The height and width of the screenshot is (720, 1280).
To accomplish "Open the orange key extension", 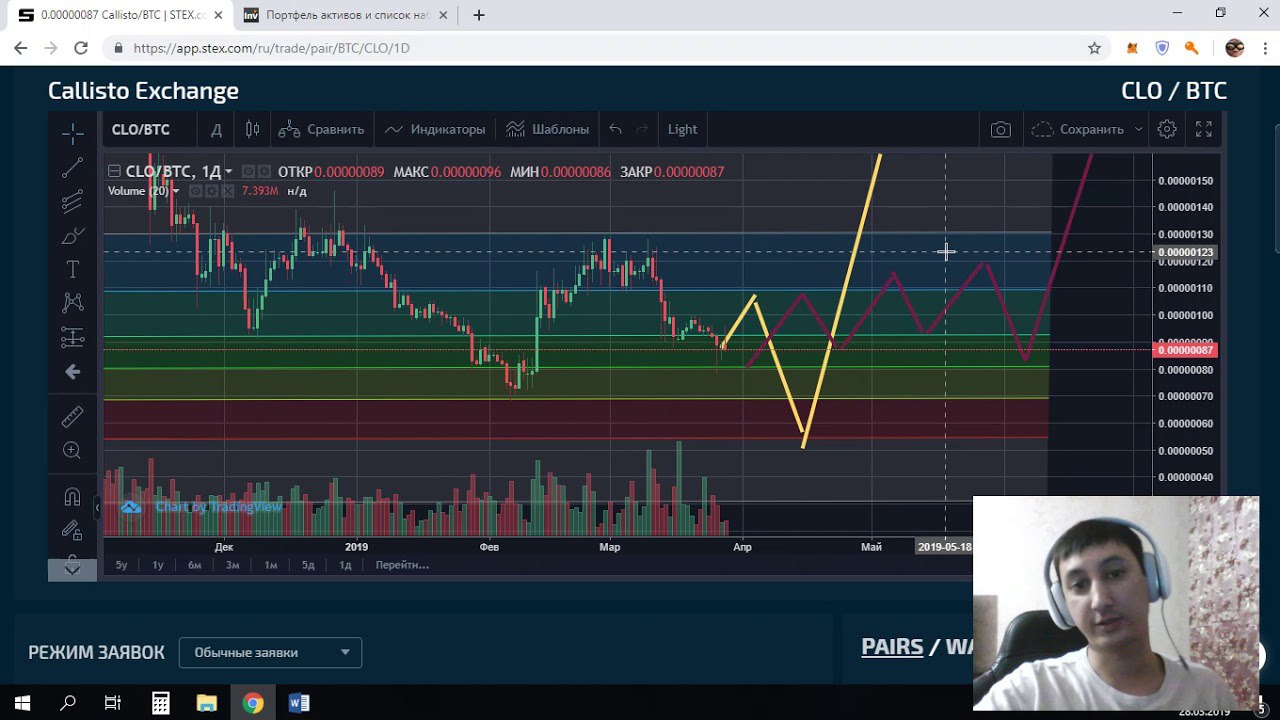I will click(x=1192, y=48).
